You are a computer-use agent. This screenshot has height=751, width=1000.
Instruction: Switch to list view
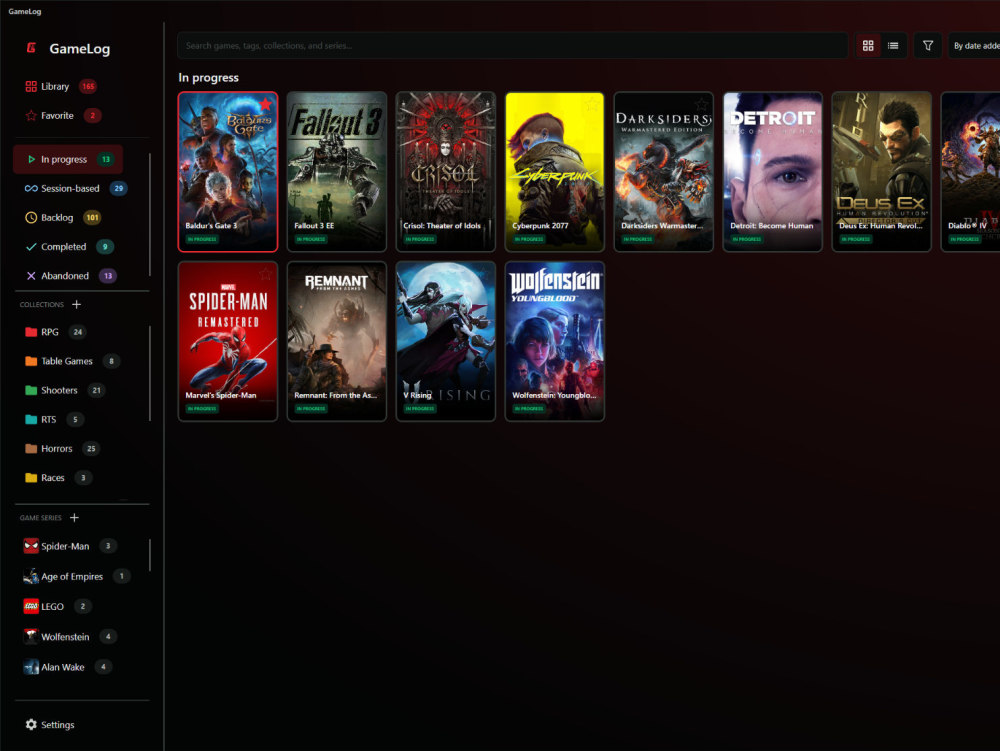pos(893,45)
